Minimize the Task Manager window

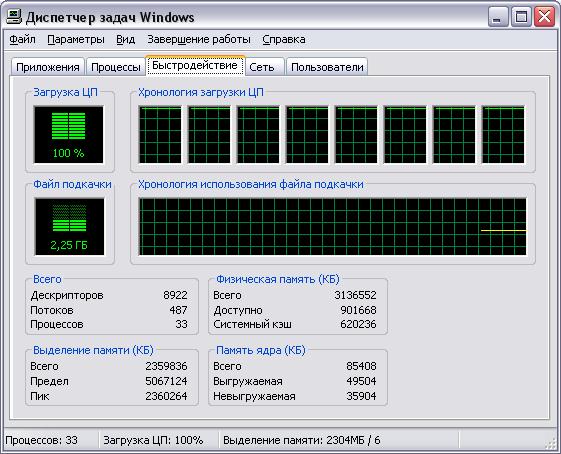pos(498,17)
